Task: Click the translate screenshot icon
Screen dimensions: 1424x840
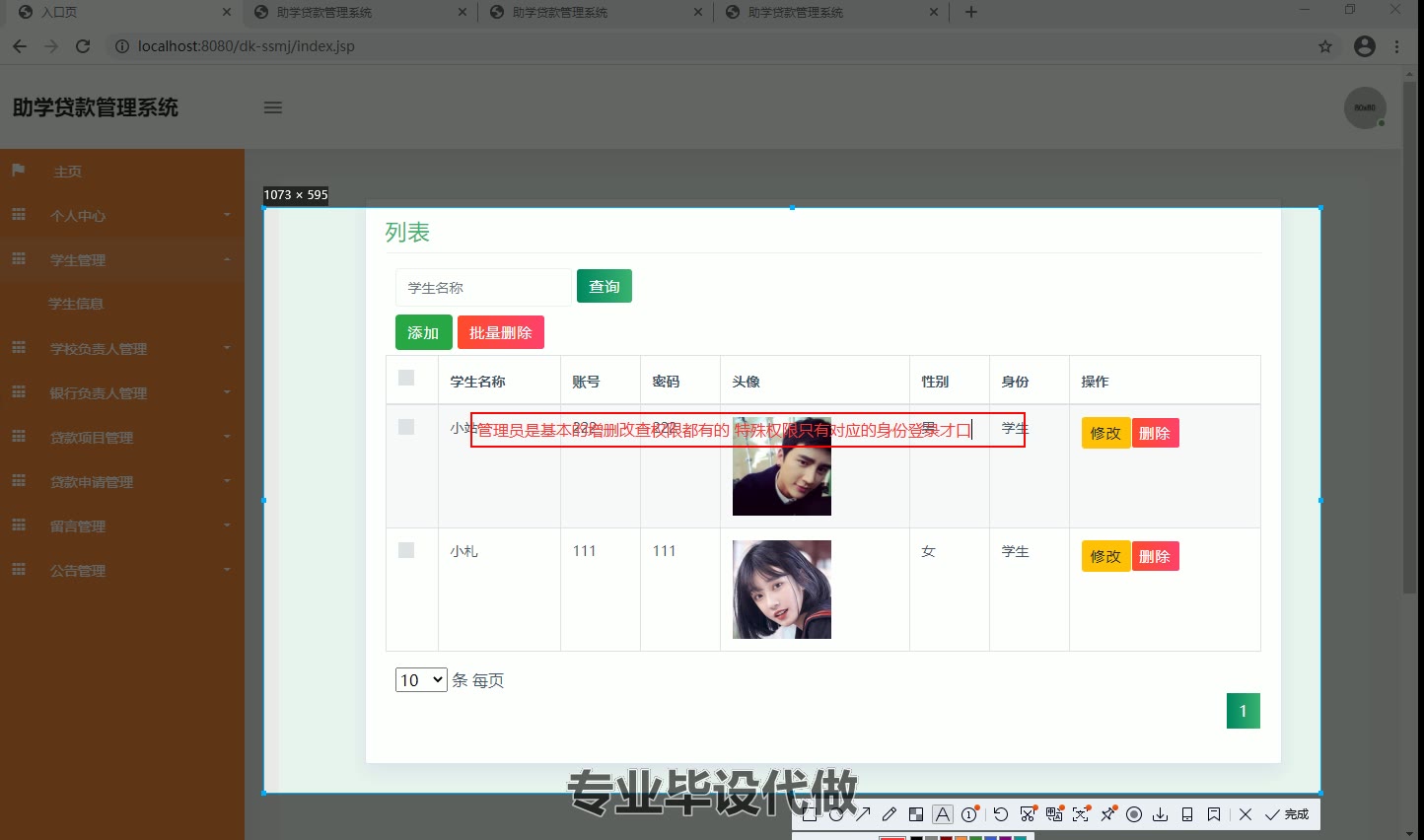Action: (x=1054, y=814)
